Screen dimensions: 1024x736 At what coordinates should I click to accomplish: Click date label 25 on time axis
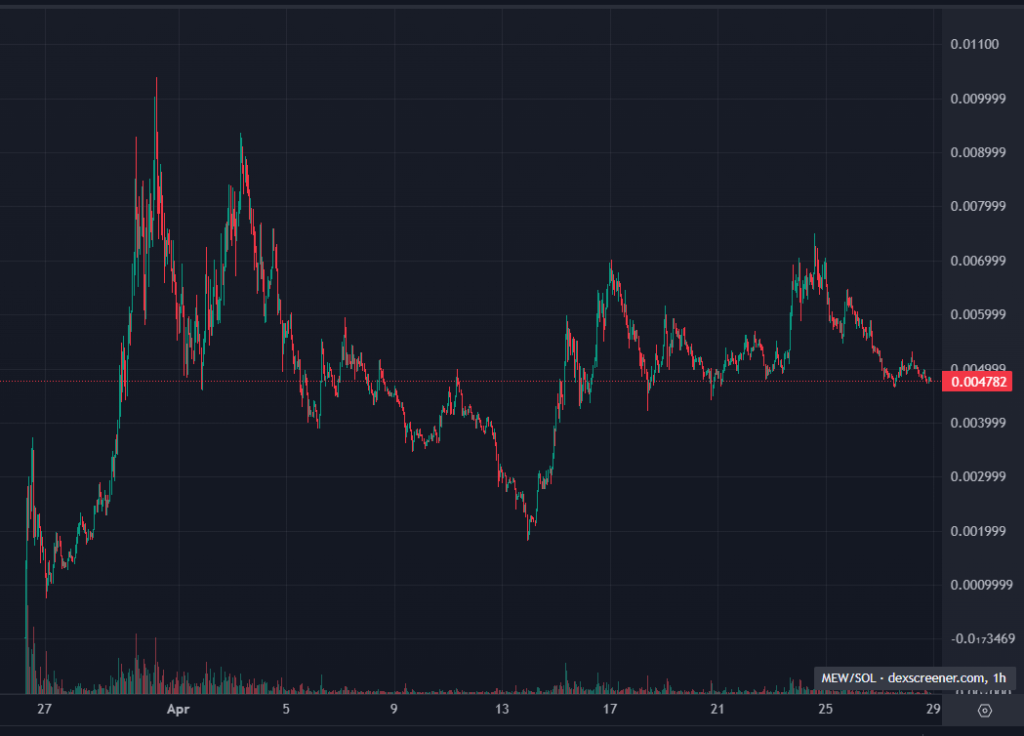tap(825, 710)
